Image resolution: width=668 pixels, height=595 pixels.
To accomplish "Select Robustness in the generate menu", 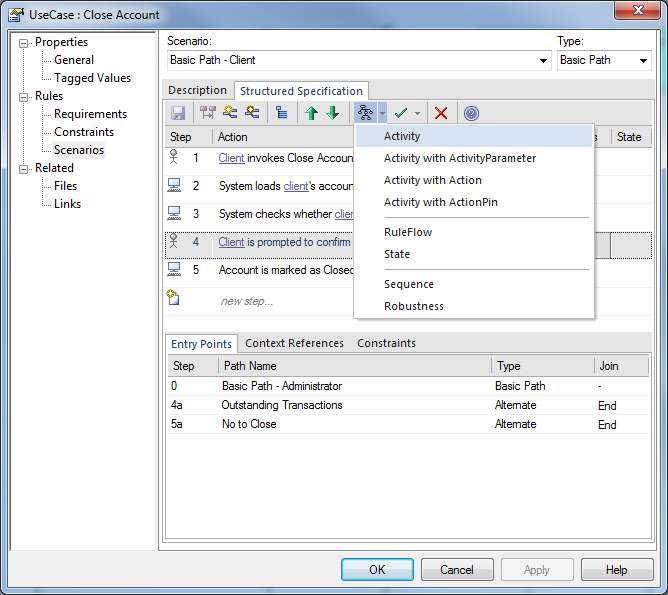I will [413, 306].
